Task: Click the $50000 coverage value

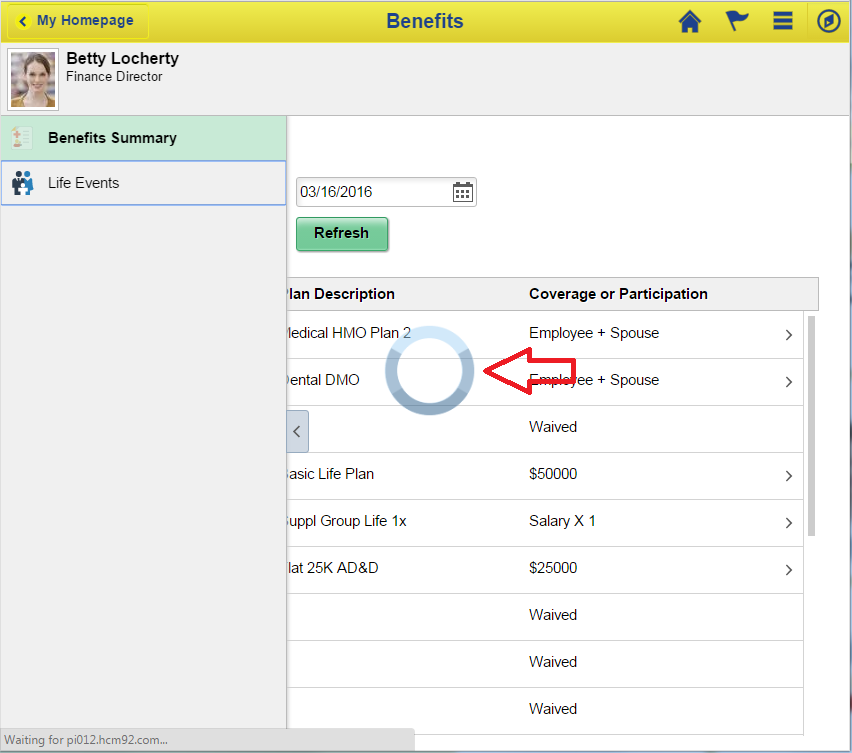Action: pos(553,474)
